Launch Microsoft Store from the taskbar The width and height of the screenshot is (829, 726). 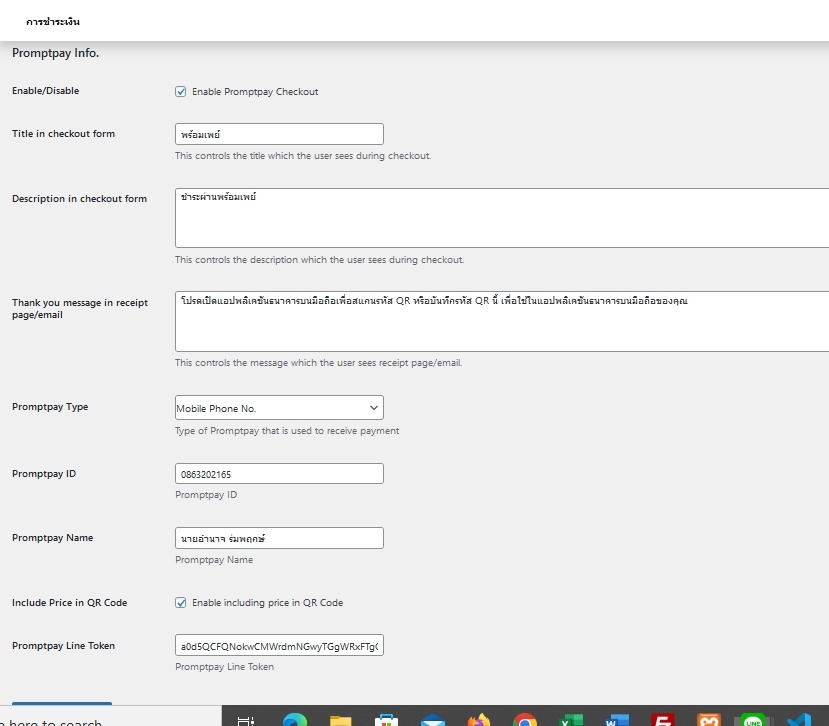pyautogui.click(x=387, y=719)
